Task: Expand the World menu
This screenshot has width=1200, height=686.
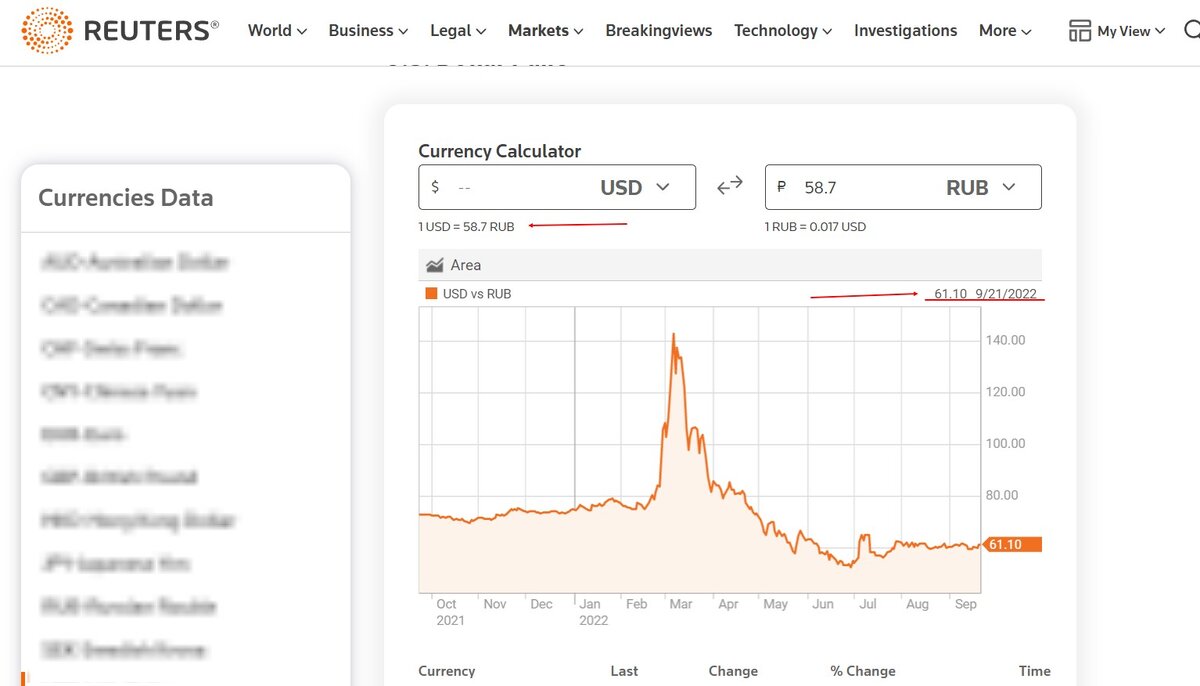Action: tap(277, 31)
